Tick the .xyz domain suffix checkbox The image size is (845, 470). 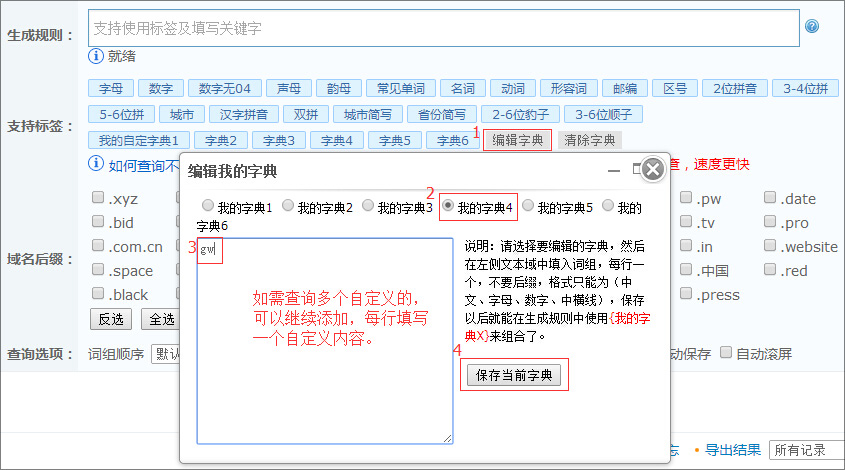[98, 198]
